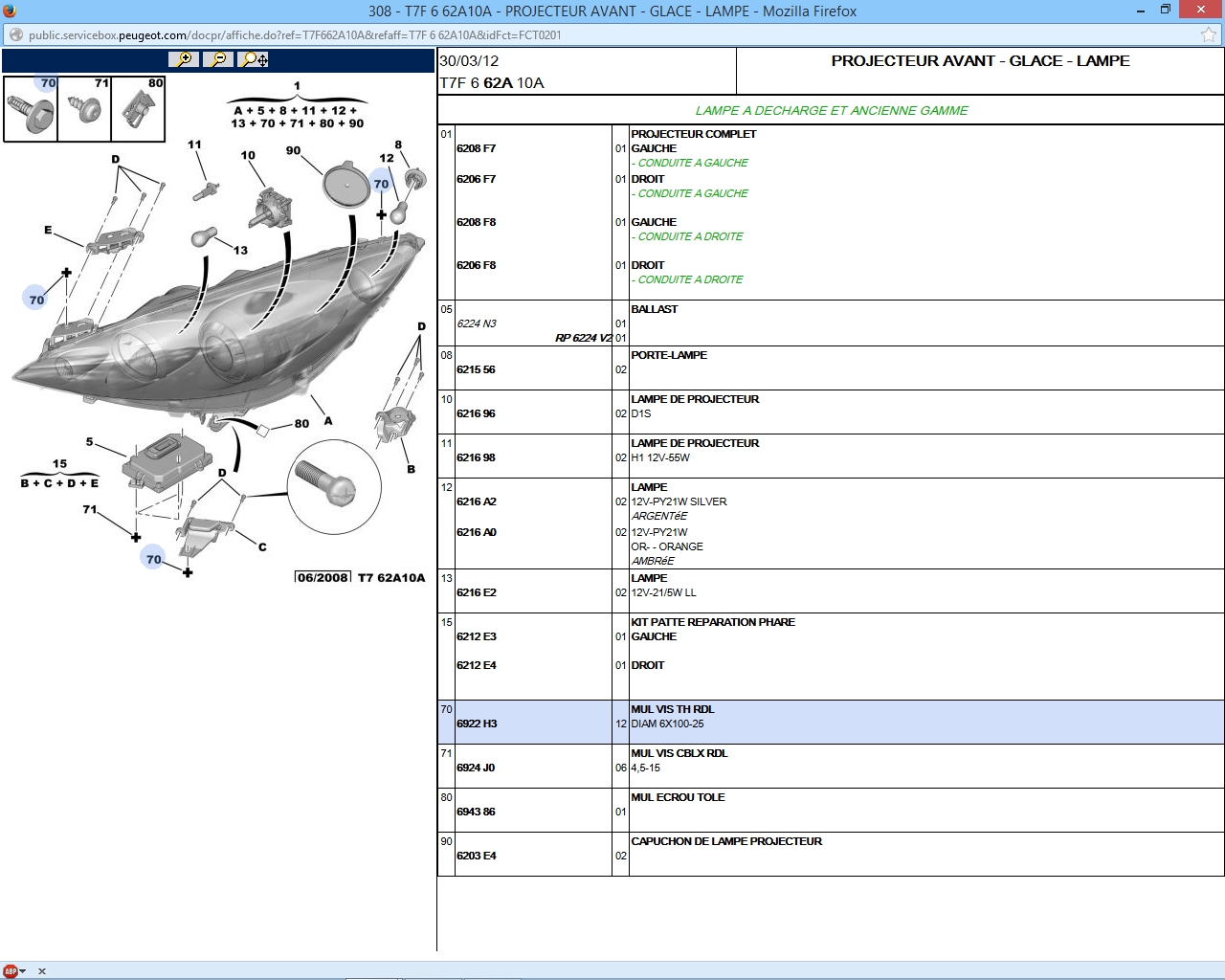Click the clip nut 80 thumbnail
This screenshot has width=1225, height=980.
tap(139, 110)
